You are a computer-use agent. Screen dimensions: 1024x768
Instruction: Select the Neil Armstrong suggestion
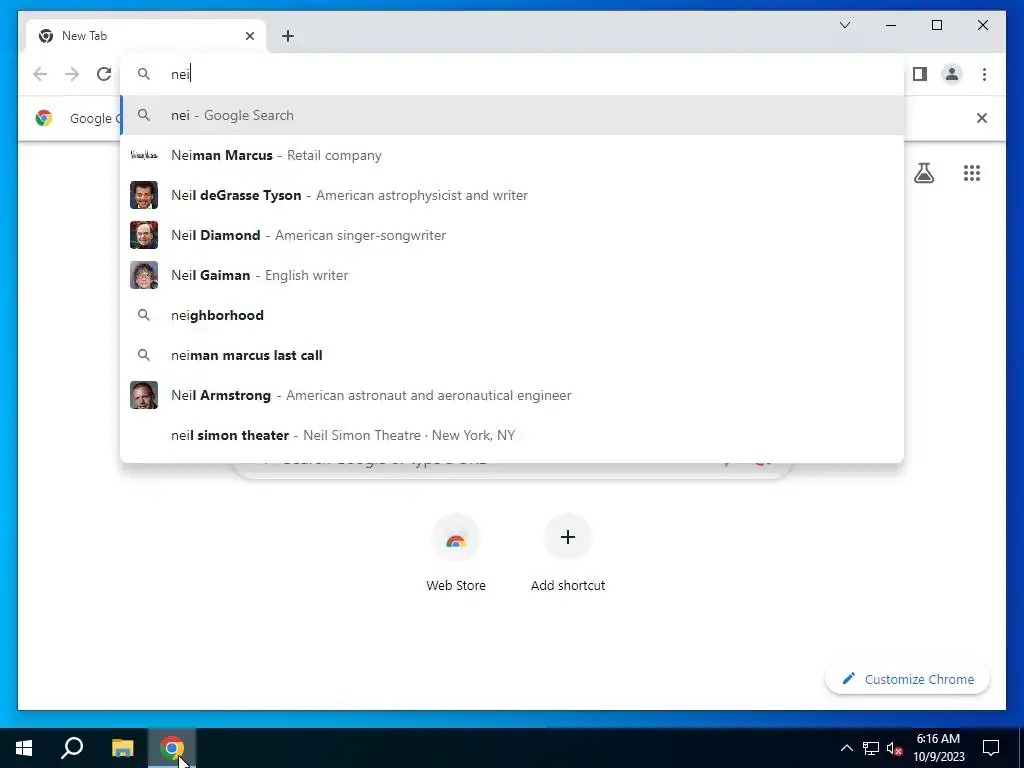click(512, 395)
